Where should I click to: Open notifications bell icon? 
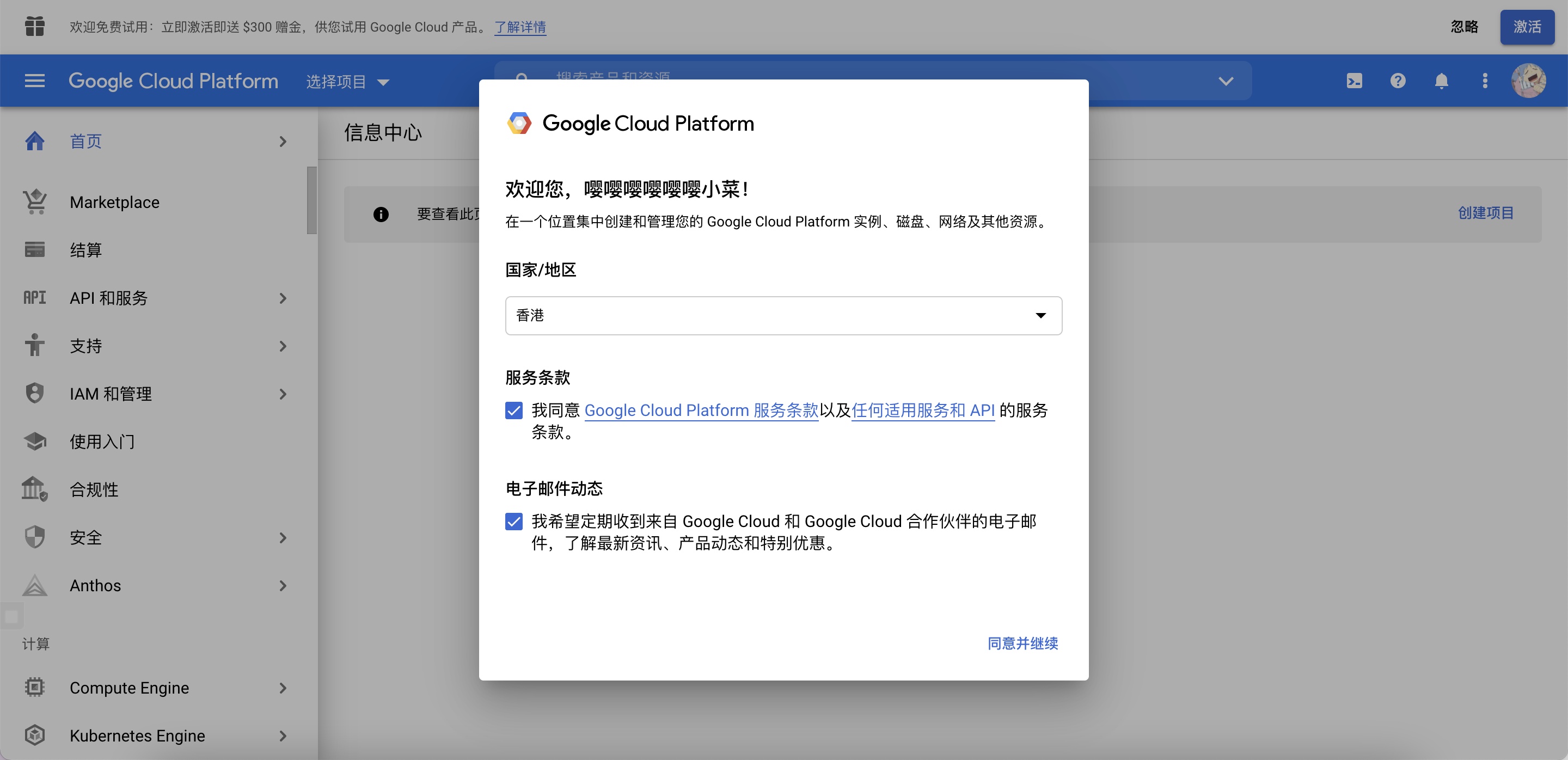(1441, 81)
